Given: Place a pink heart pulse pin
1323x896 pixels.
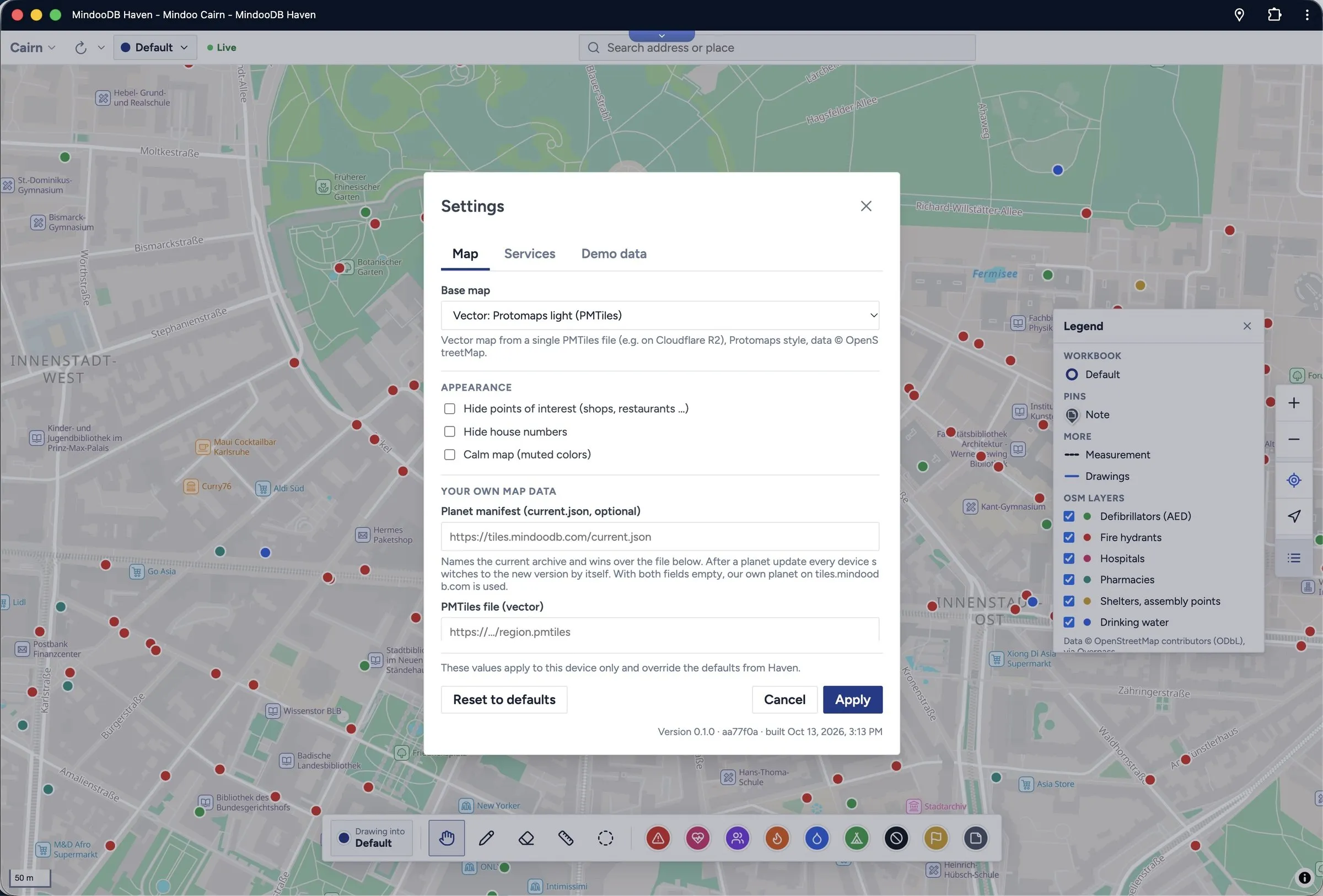Looking at the screenshot, I should (x=697, y=838).
